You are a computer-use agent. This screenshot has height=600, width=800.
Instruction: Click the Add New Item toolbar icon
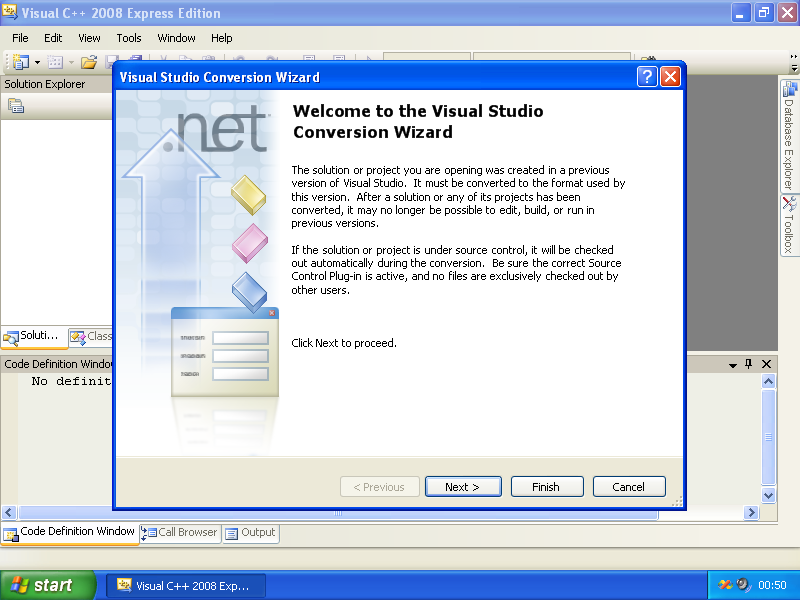[55, 62]
